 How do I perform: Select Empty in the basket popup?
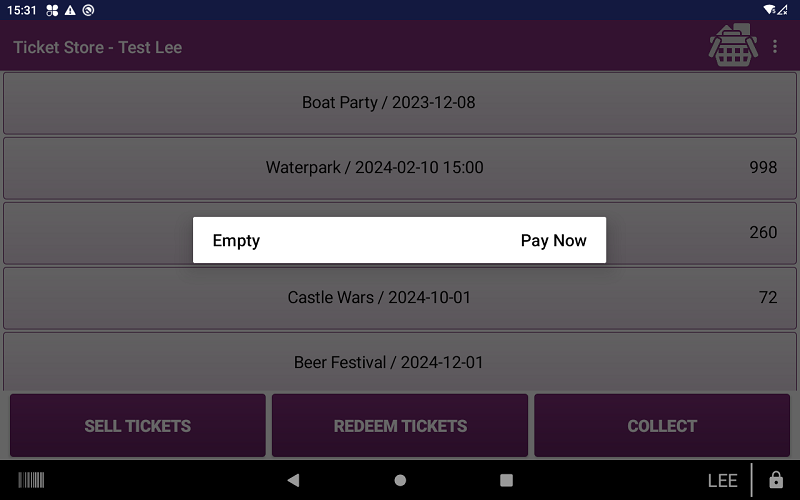236,240
